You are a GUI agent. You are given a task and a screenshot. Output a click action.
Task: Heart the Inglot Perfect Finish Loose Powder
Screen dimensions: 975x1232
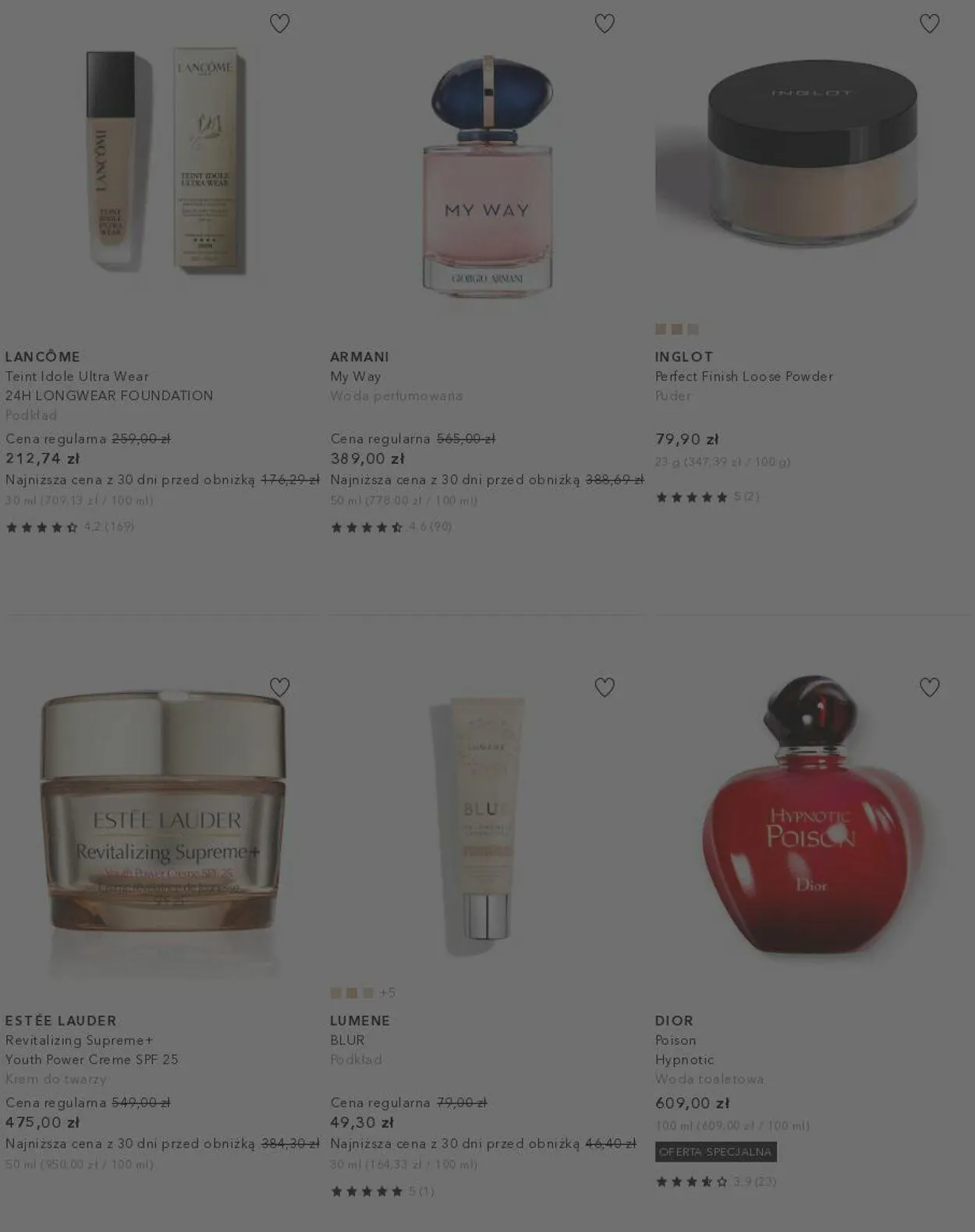point(929,23)
